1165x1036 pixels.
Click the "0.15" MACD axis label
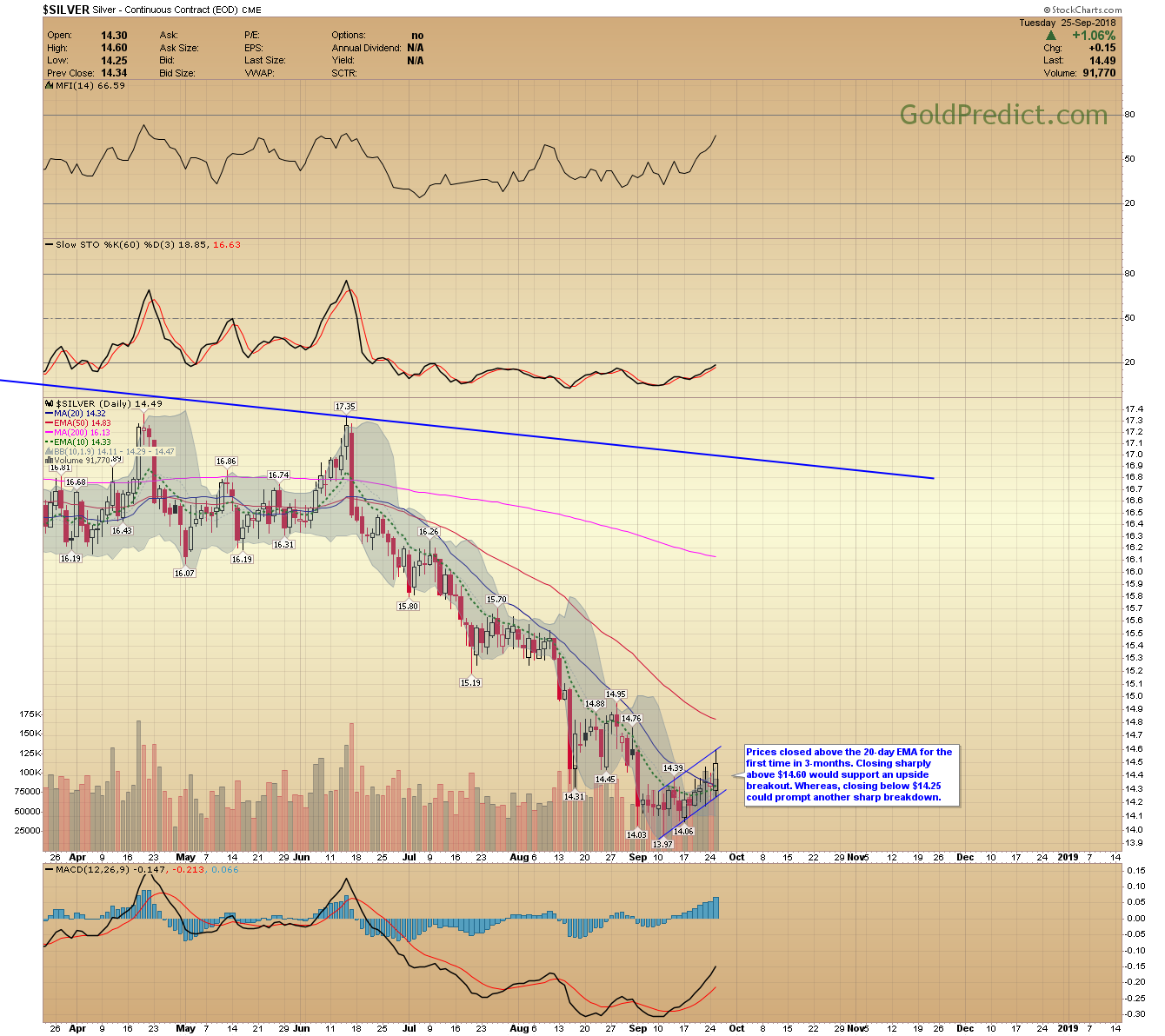pyautogui.click(x=1135, y=871)
